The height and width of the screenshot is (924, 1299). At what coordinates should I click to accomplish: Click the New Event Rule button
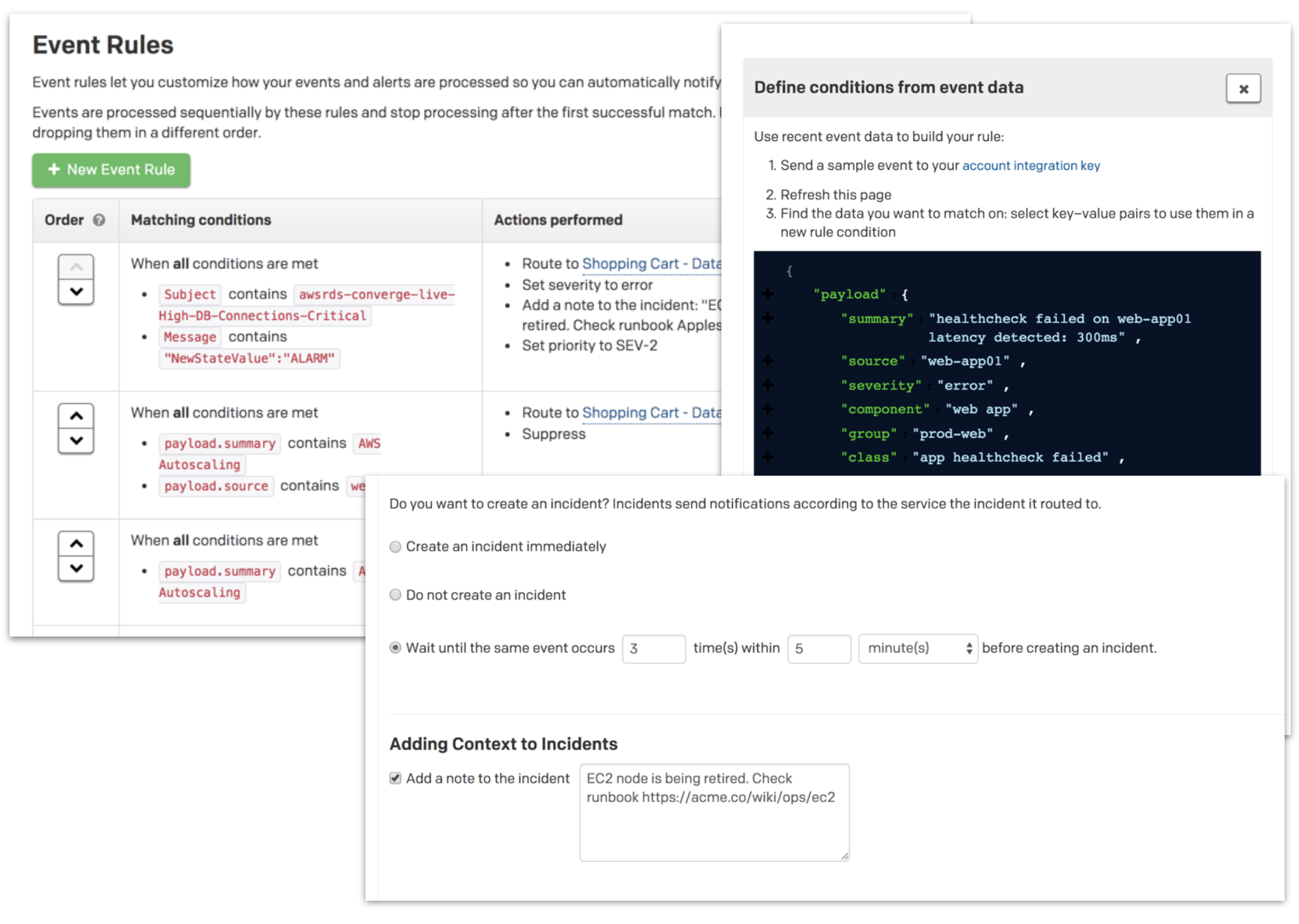111,170
